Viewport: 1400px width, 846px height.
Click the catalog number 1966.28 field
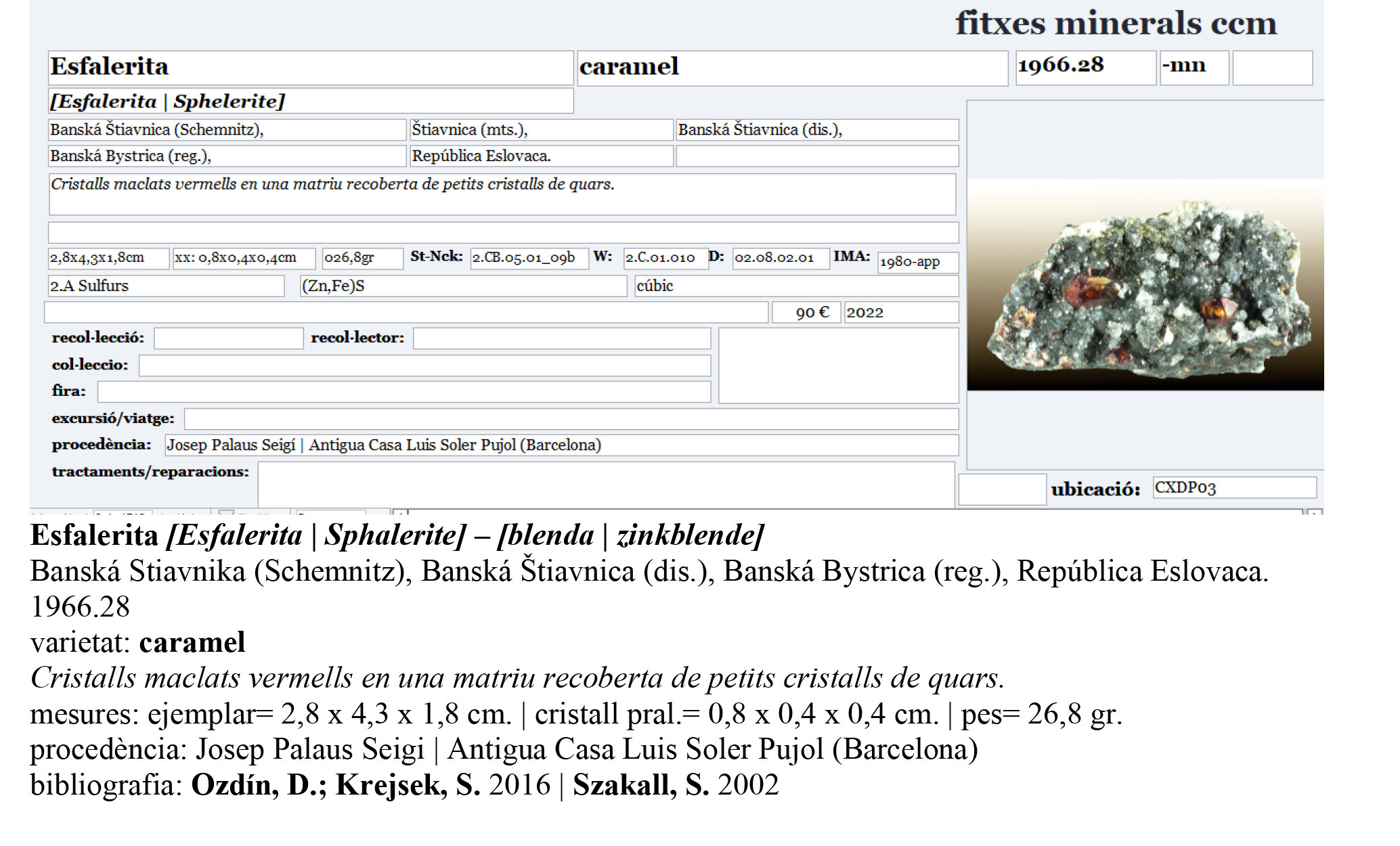[x=1085, y=67]
